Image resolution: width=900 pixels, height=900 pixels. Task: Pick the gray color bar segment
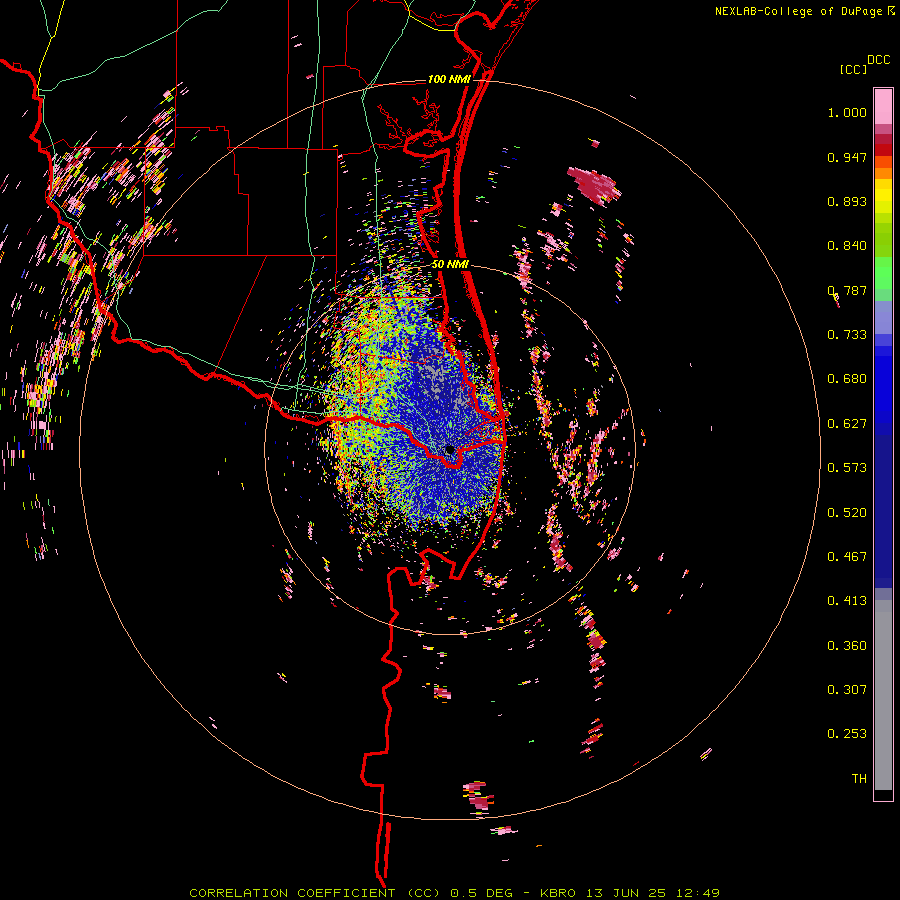[883, 695]
